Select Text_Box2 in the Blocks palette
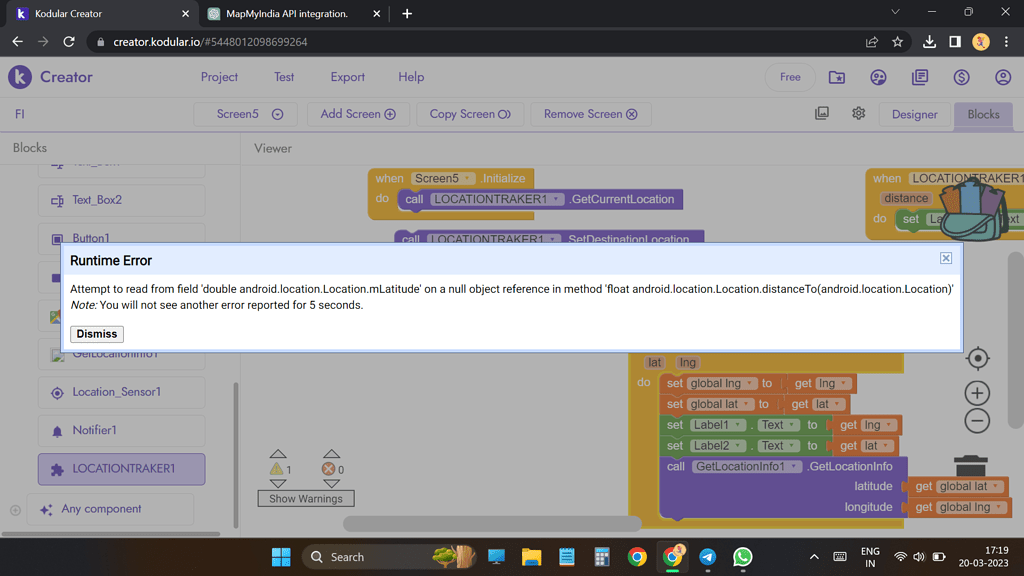This screenshot has height=576, width=1024. [121, 200]
